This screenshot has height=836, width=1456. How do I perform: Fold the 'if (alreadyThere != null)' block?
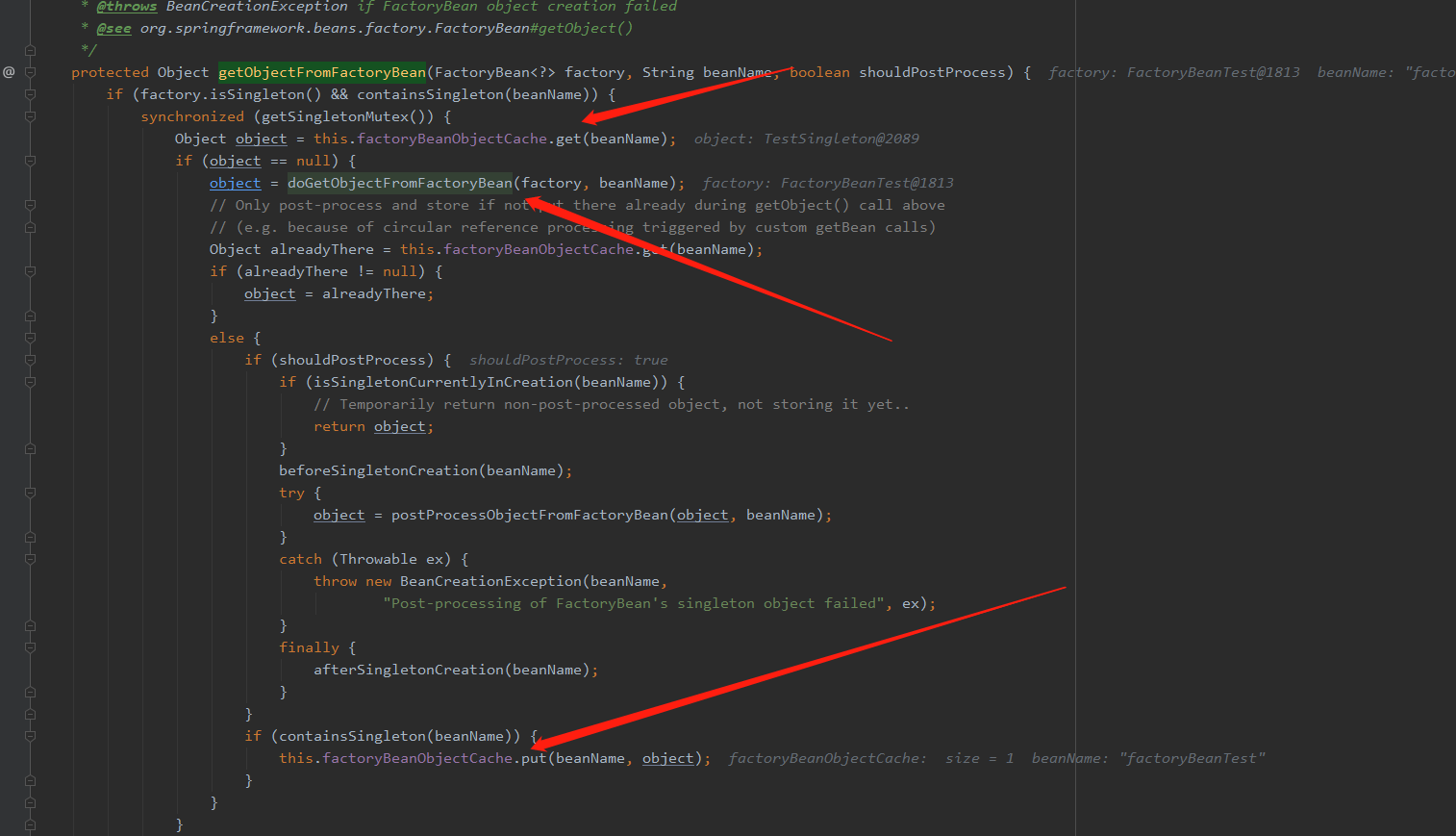(30, 271)
